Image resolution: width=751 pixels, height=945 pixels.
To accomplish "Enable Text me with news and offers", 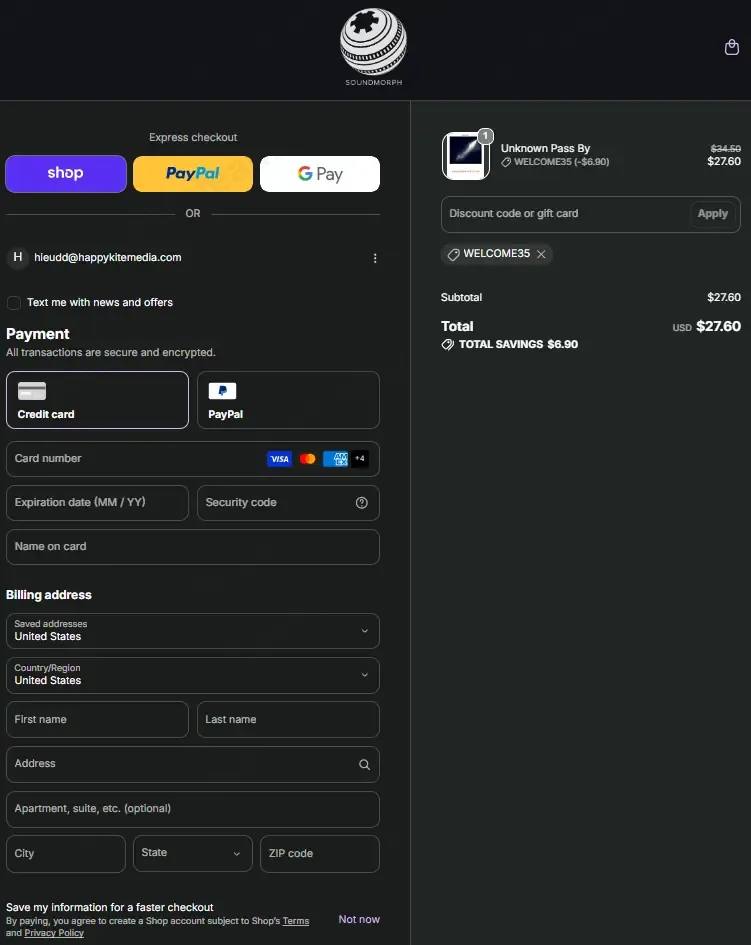I will click(14, 303).
